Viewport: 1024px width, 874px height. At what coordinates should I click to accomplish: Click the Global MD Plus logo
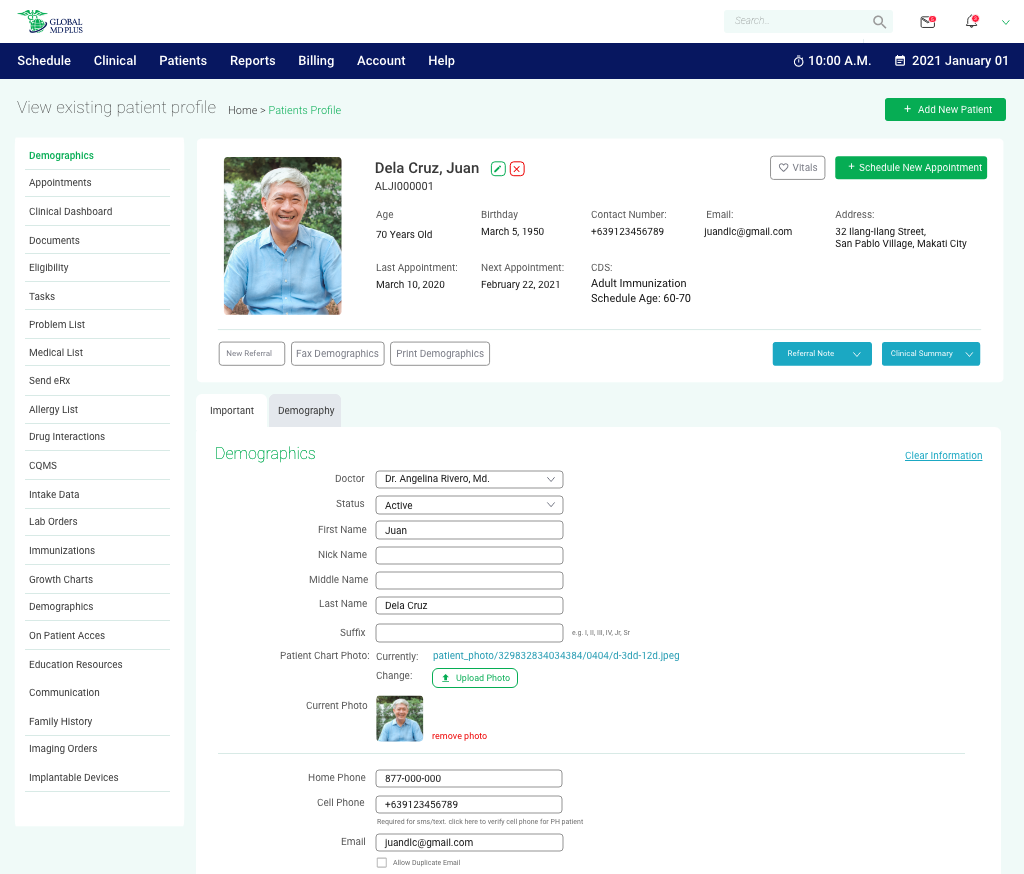50,22
